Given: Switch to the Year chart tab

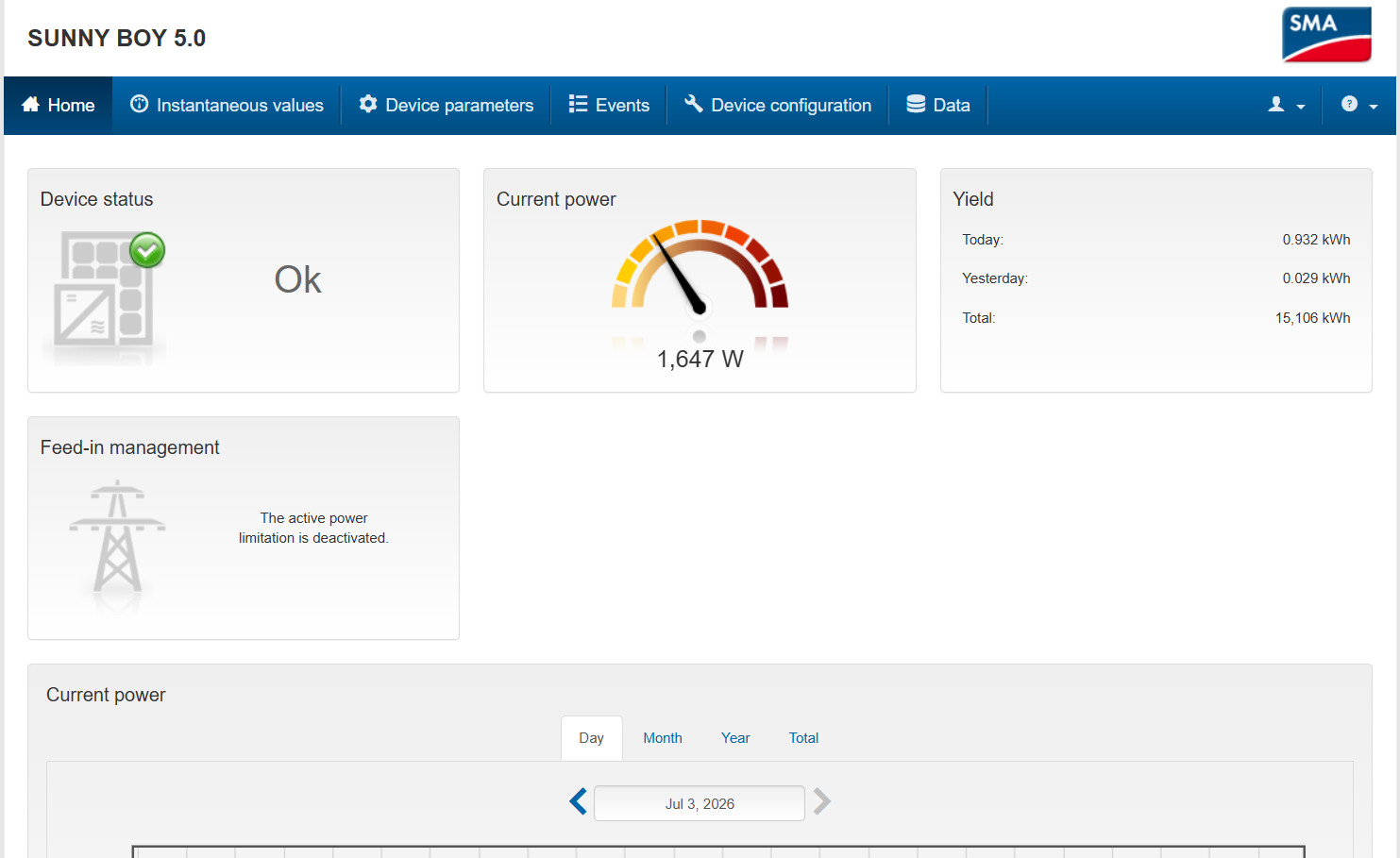Looking at the screenshot, I should pos(735,738).
